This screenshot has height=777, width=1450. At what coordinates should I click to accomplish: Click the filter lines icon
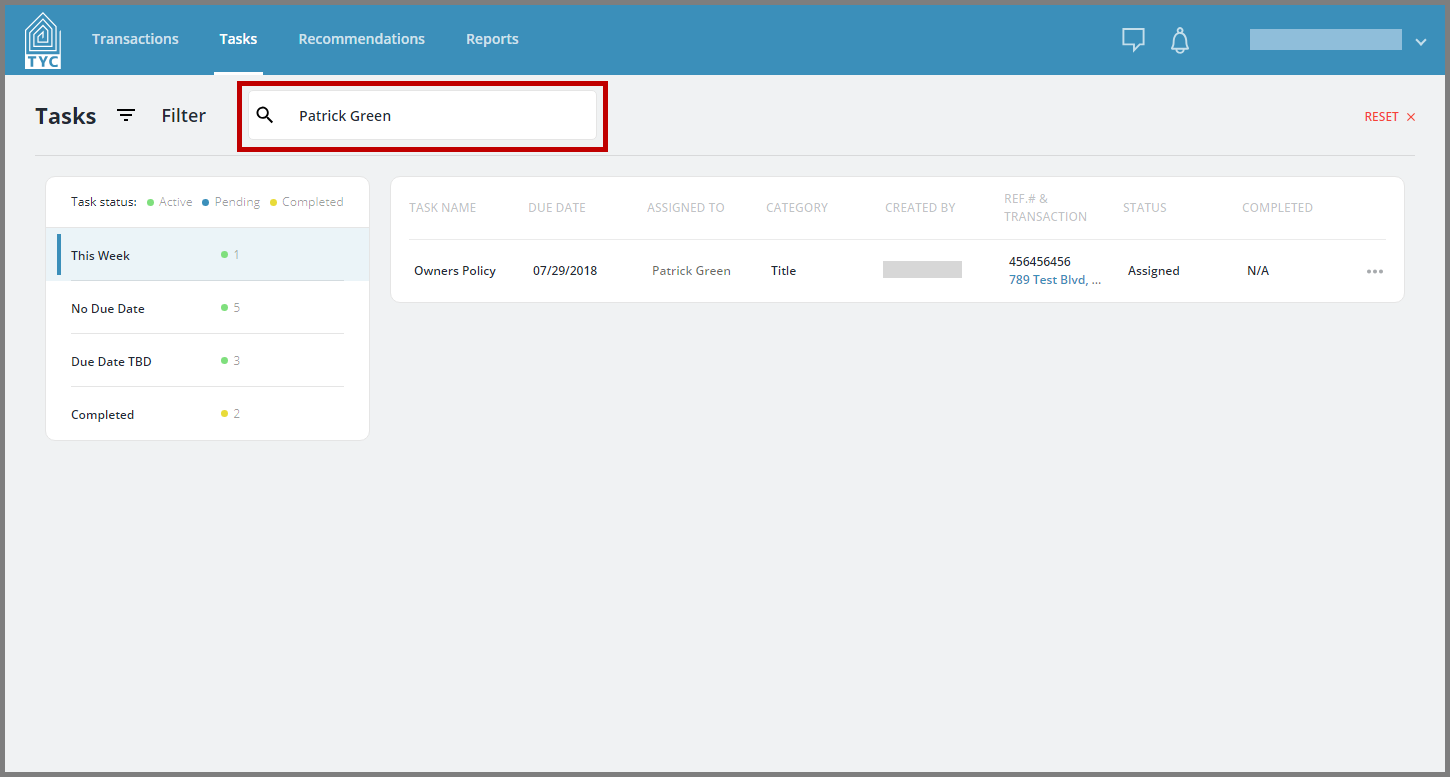click(126, 115)
